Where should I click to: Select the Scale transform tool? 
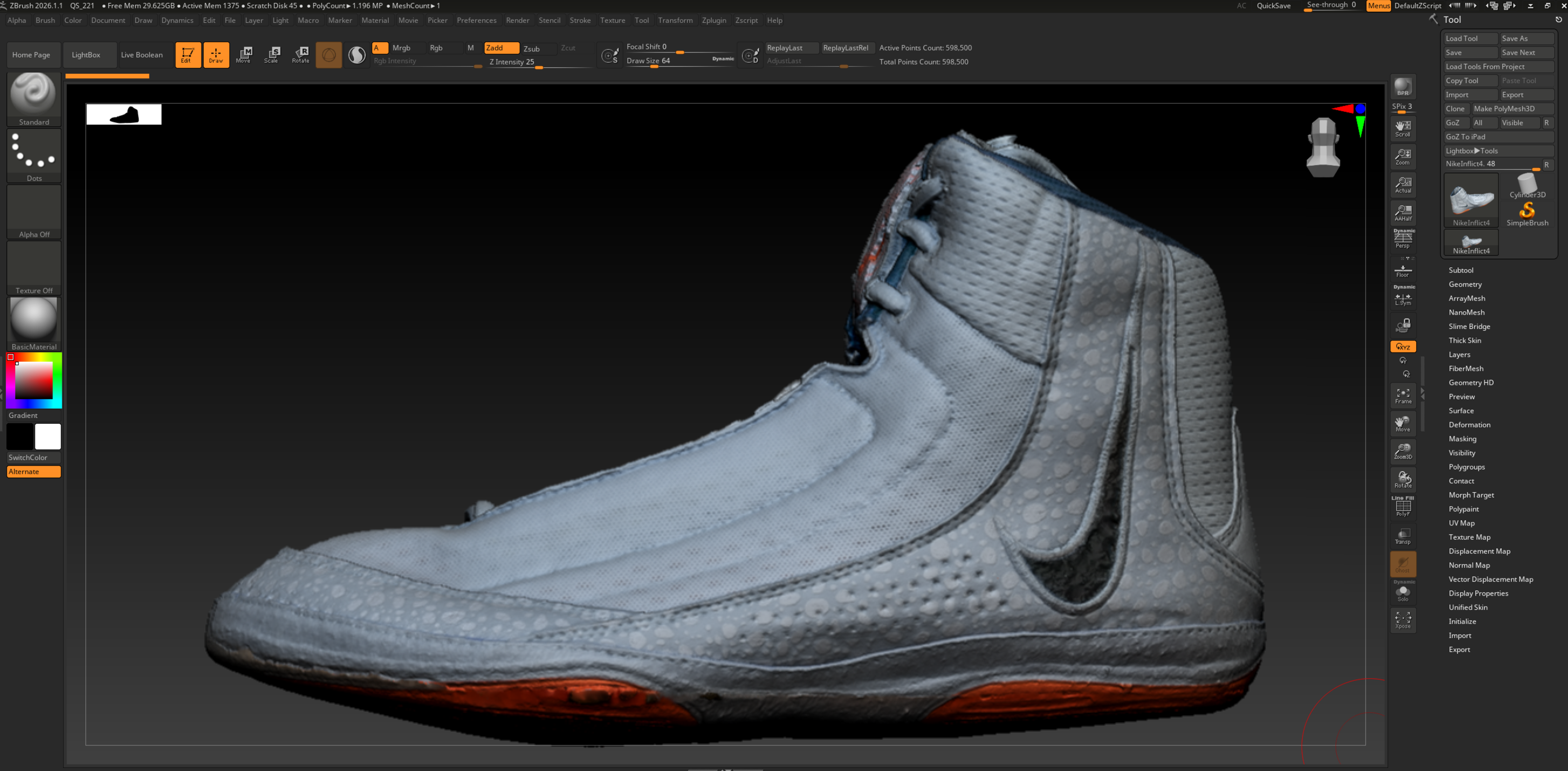[x=272, y=55]
